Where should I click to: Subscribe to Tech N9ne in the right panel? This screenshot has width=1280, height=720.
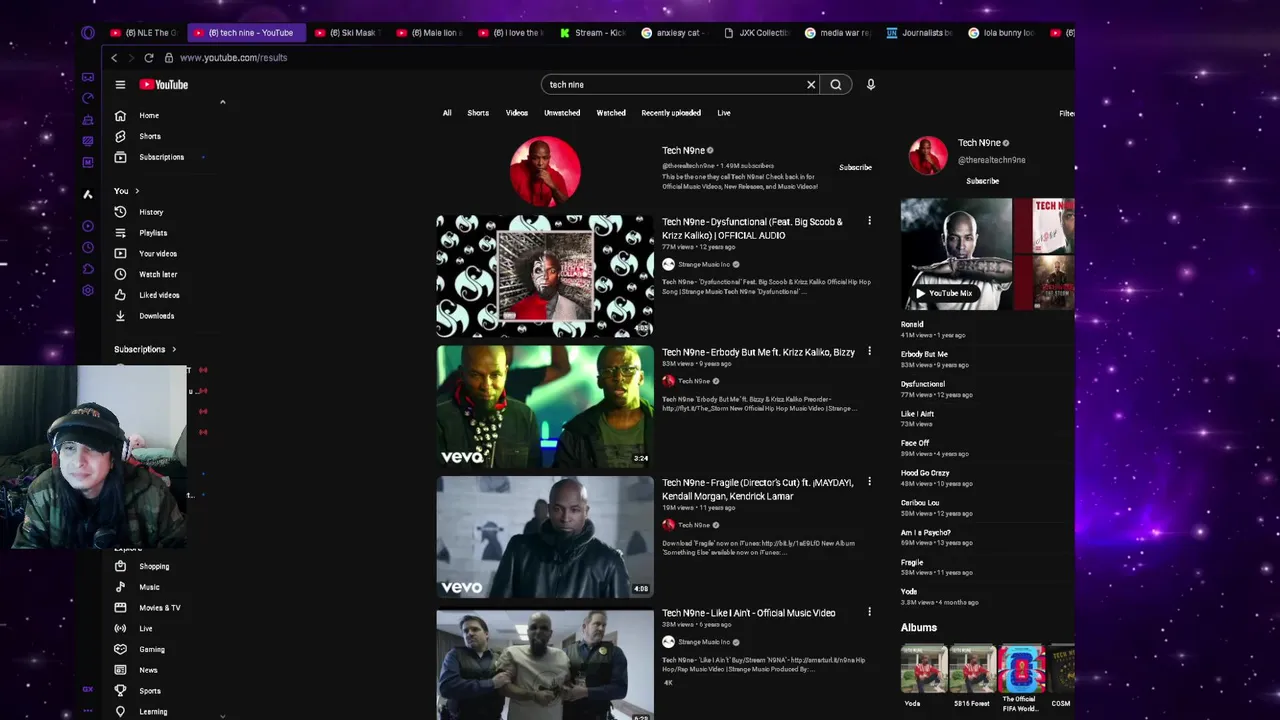pos(982,181)
